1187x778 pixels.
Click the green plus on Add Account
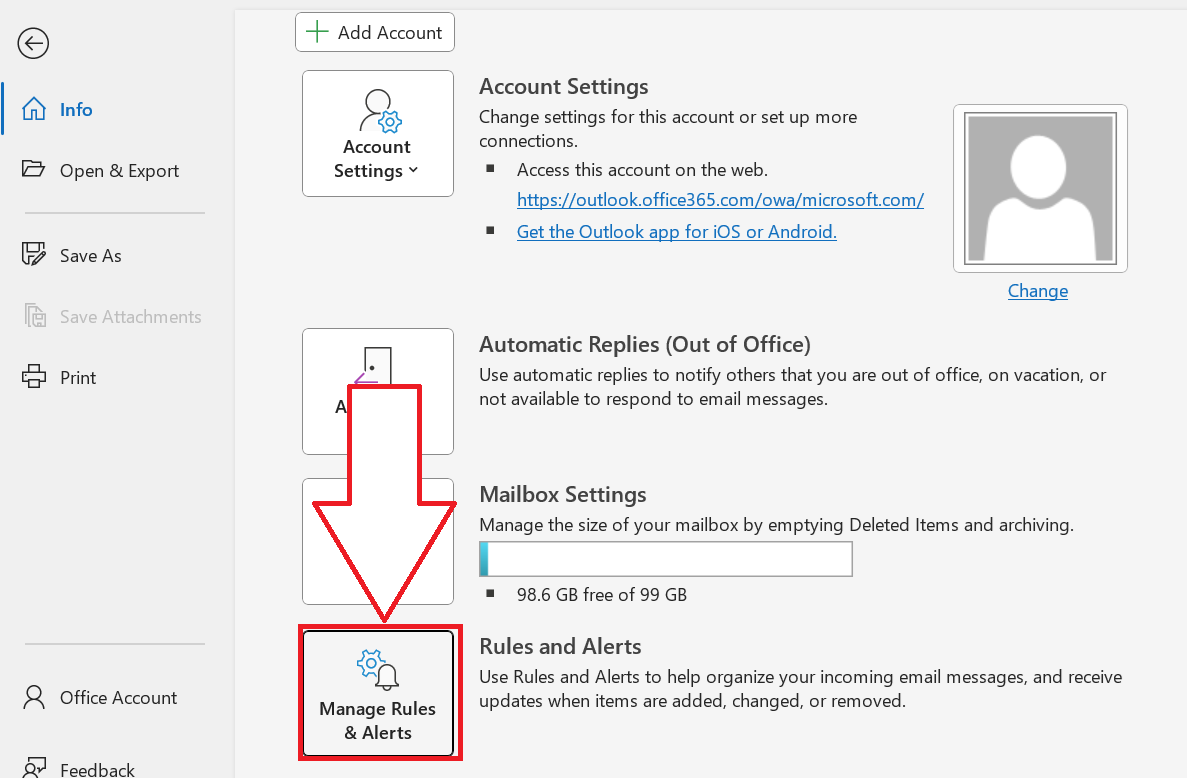point(316,31)
